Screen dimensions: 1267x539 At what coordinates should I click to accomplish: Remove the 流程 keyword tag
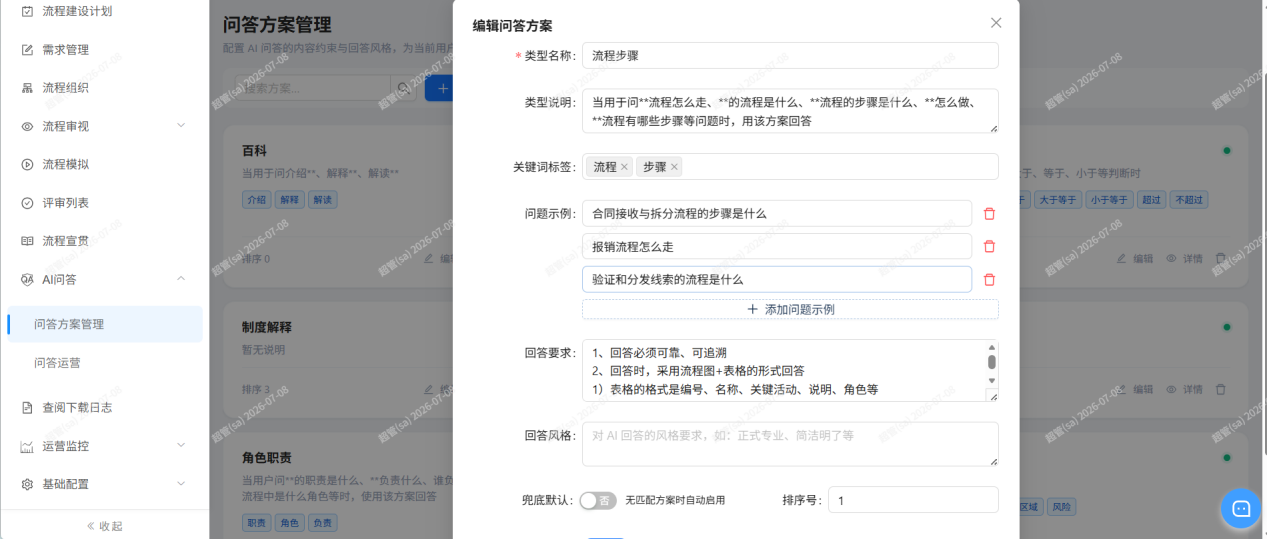(x=625, y=167)
